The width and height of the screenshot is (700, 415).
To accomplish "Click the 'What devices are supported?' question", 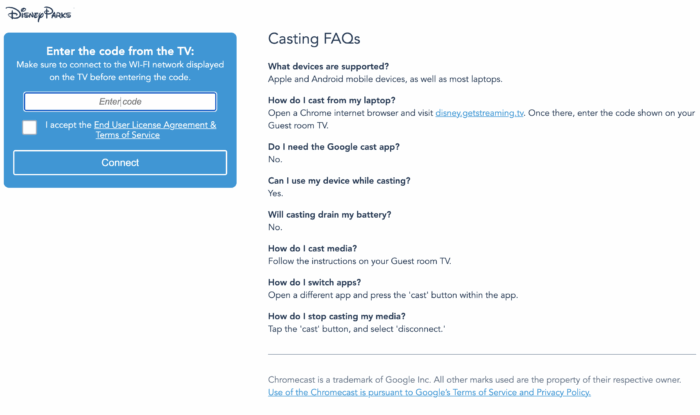I will coord(328,66).
